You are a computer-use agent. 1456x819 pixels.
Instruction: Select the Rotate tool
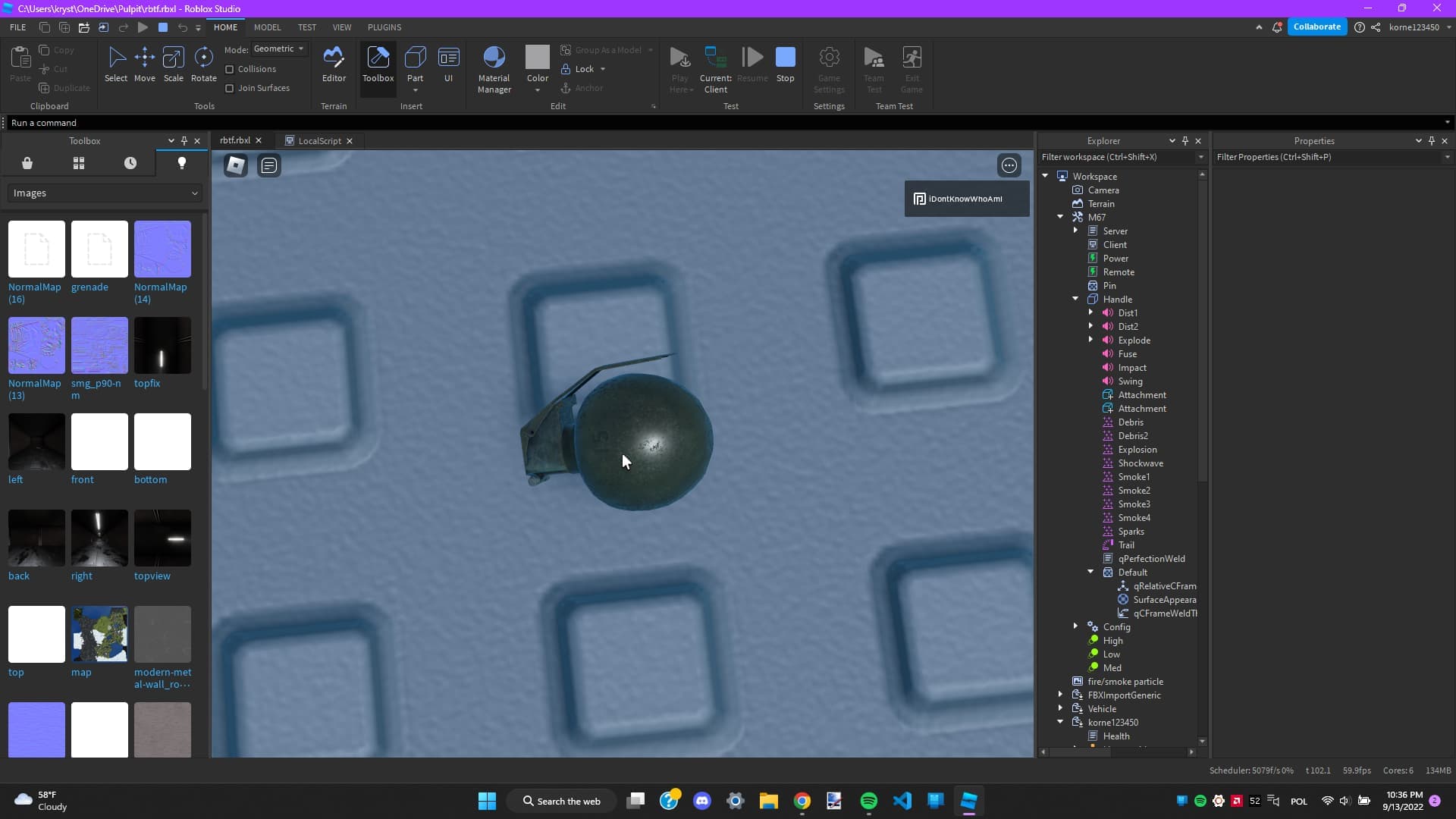coord(202,64)
